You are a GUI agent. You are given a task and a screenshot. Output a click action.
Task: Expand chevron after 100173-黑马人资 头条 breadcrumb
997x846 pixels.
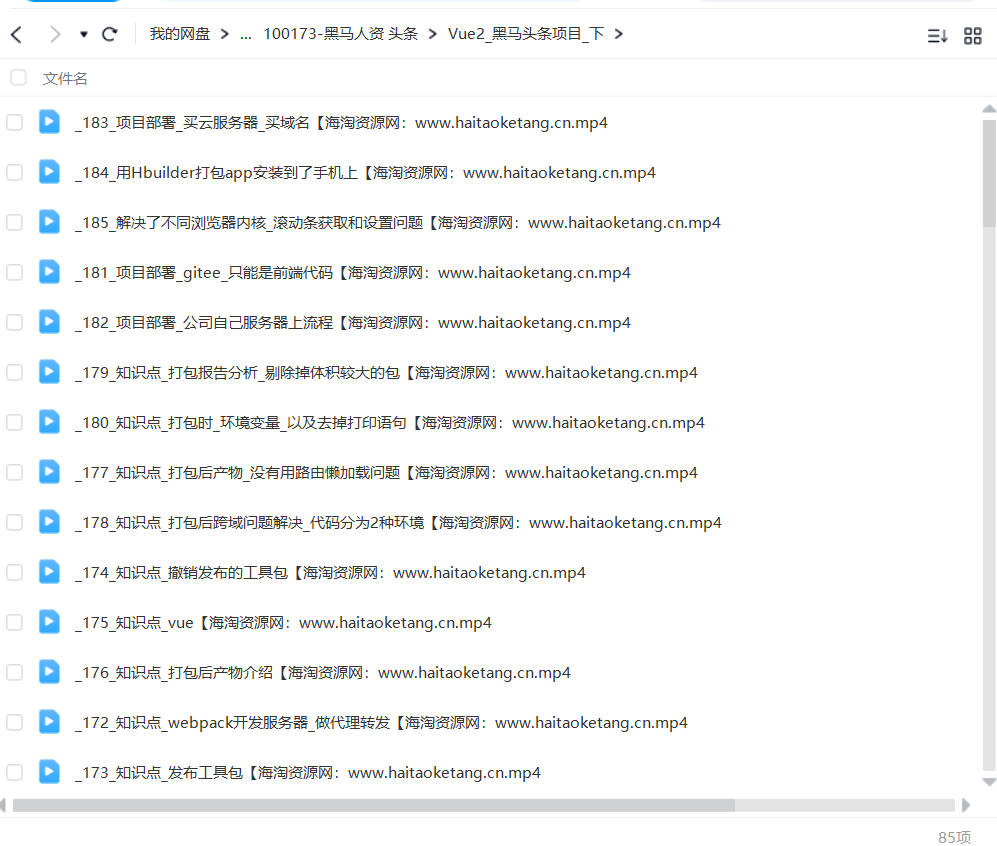coord(432,34)
